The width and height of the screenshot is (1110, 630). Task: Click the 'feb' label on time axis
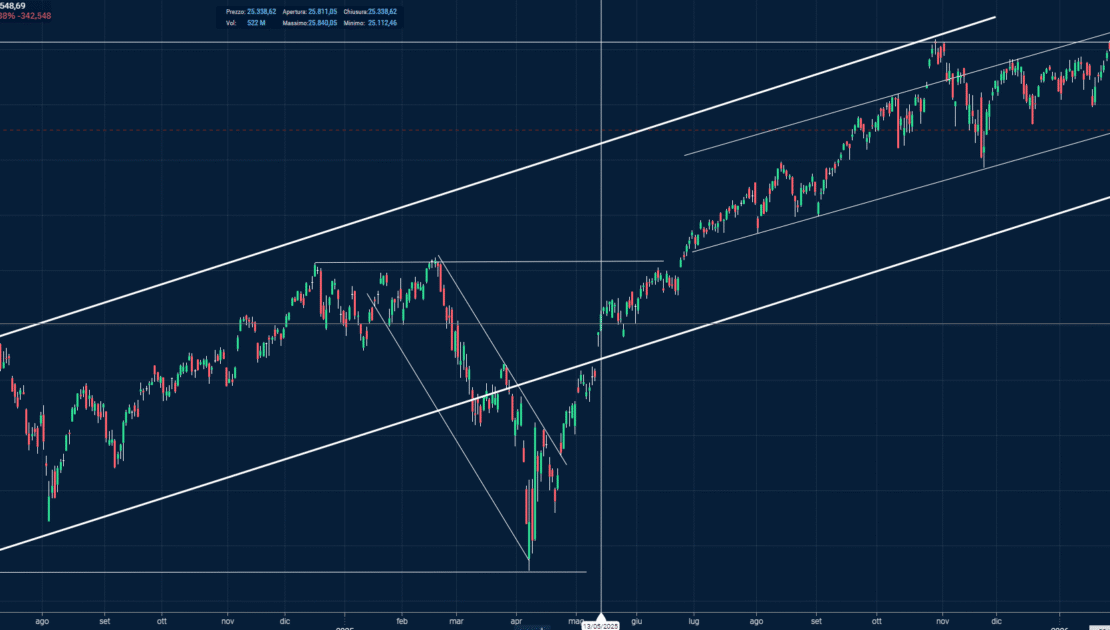coord(402,620)
